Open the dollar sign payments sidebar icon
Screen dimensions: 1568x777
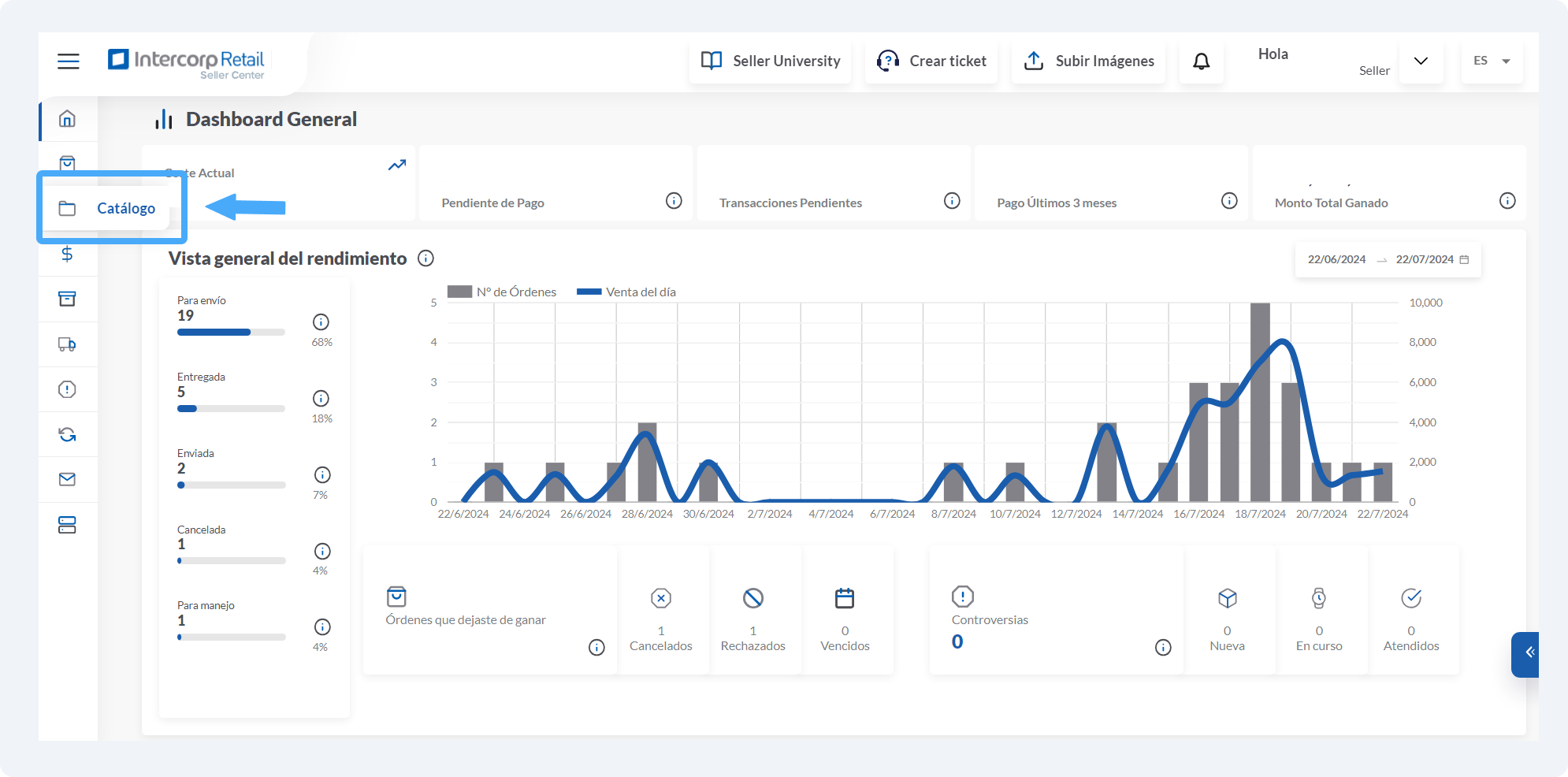click(67, 254)
